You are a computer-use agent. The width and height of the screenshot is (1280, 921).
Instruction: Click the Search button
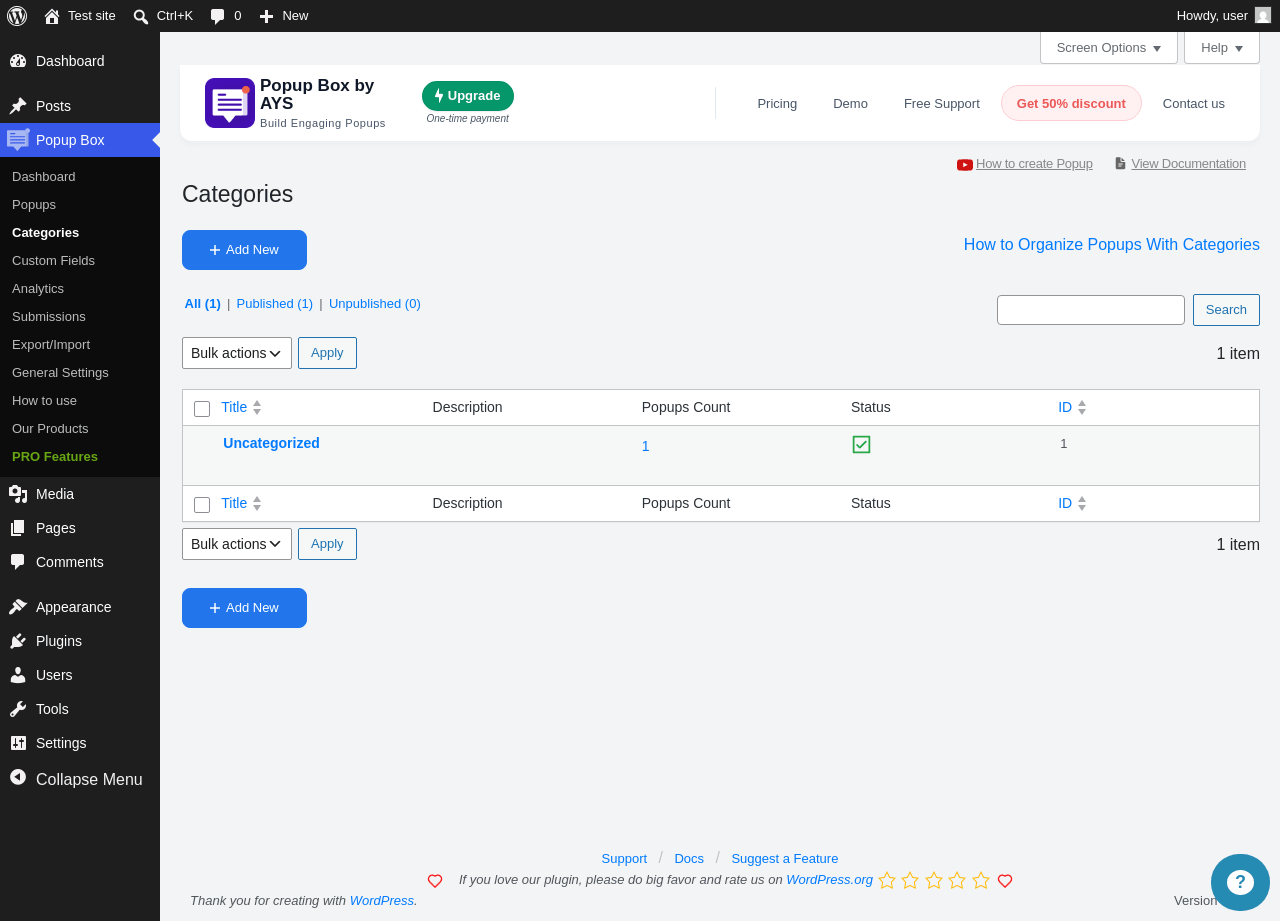pos(1226,310)
